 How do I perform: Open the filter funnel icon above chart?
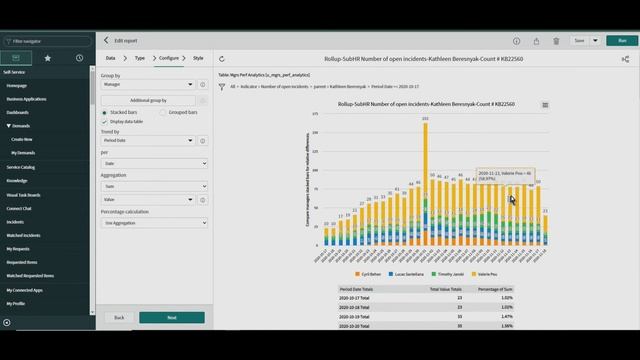(222, 87)
